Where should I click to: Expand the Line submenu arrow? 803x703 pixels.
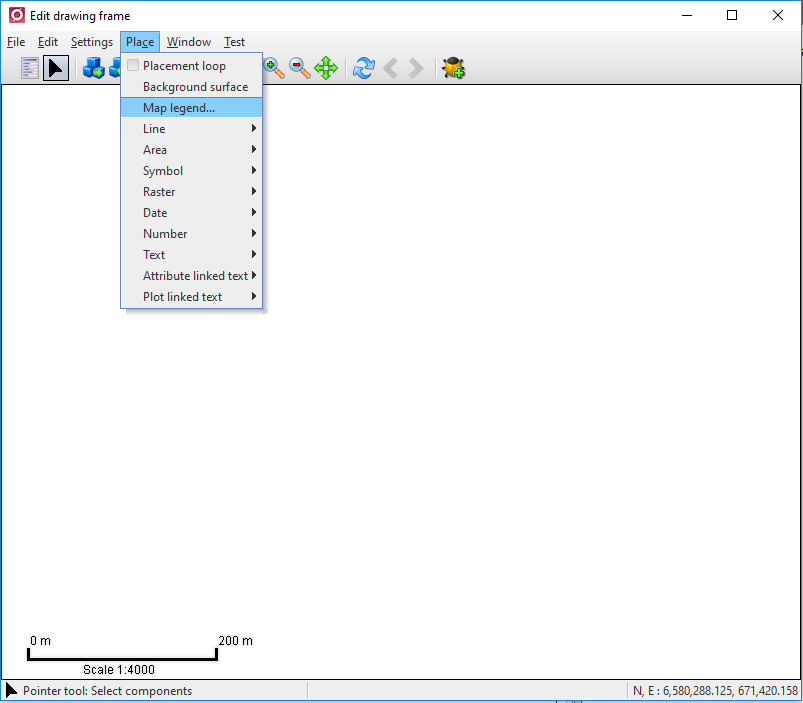pos(253,129)
